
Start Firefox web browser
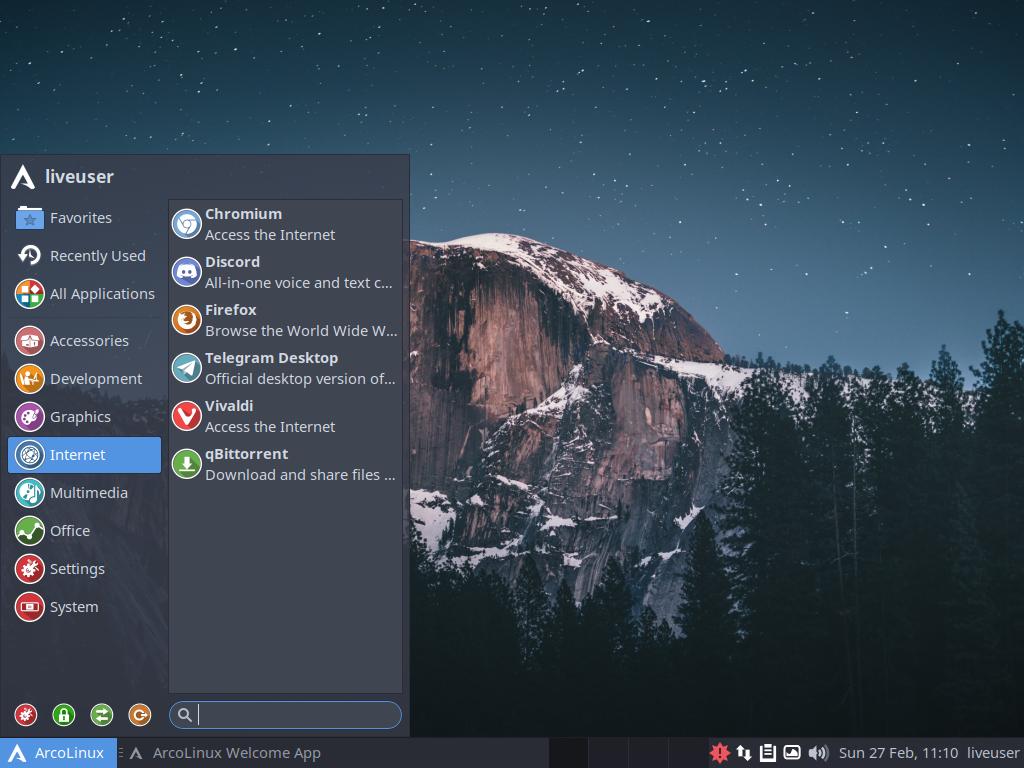click(285, 320)
